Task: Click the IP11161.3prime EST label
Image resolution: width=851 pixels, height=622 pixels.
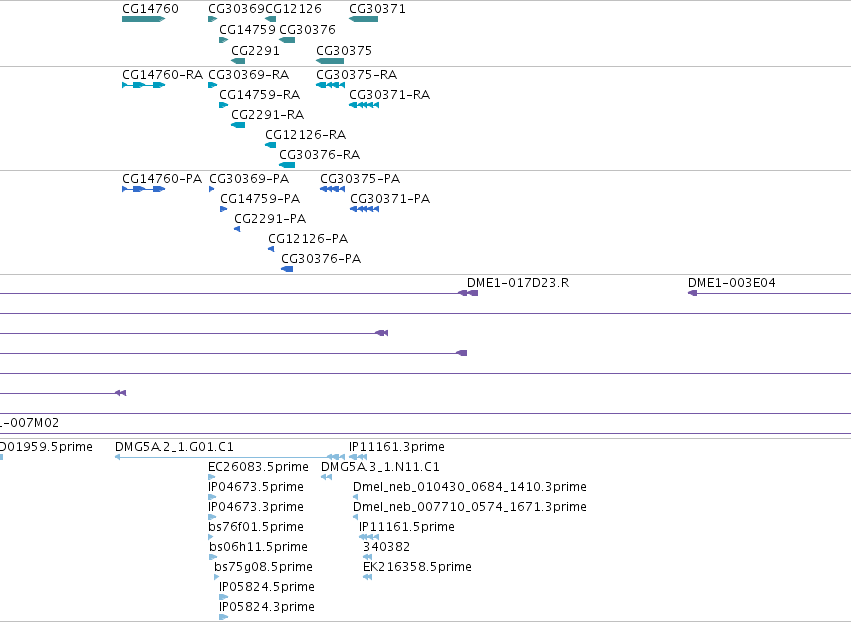Action: 397,447
